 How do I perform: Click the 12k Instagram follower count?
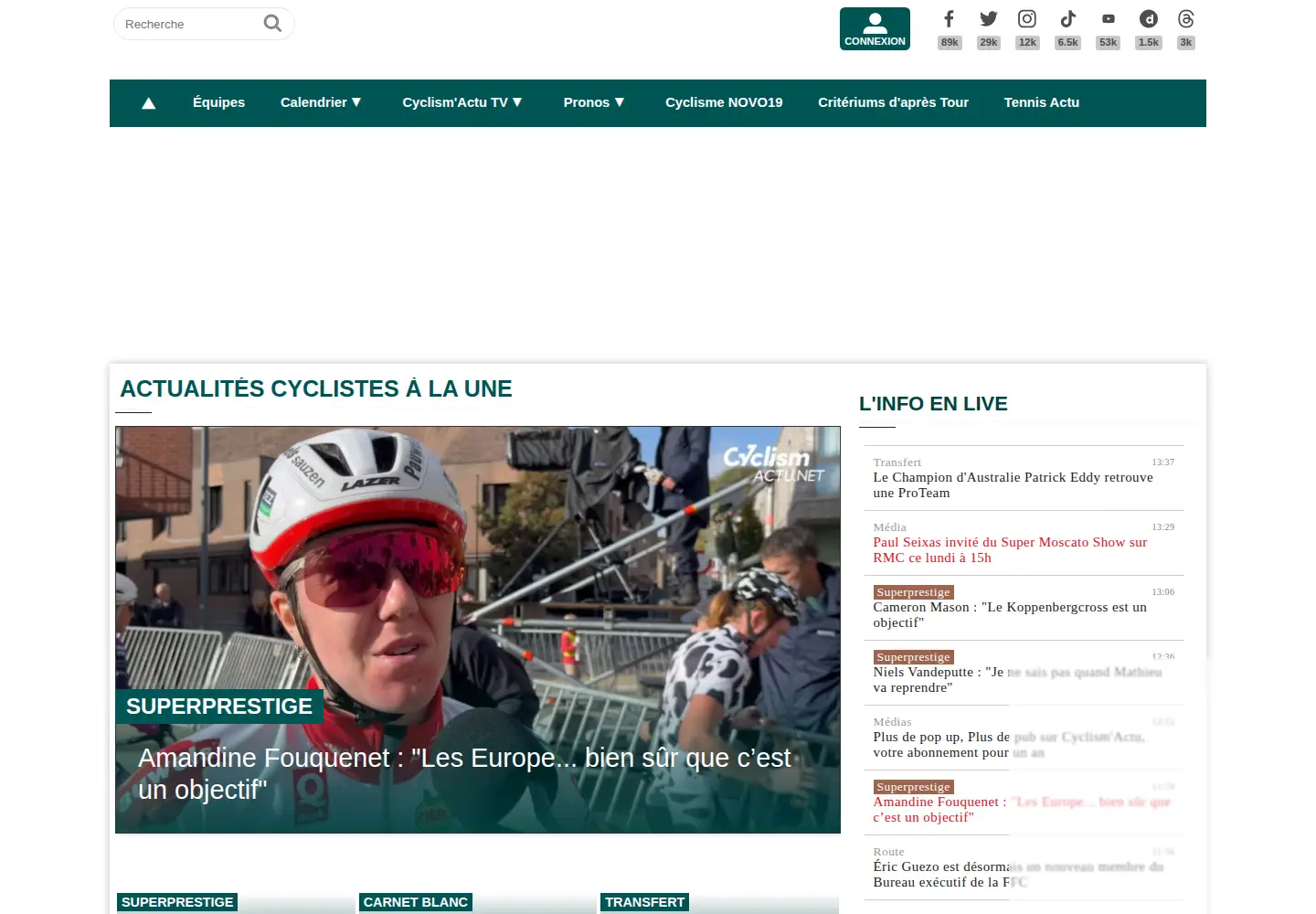pos(1027,42)
